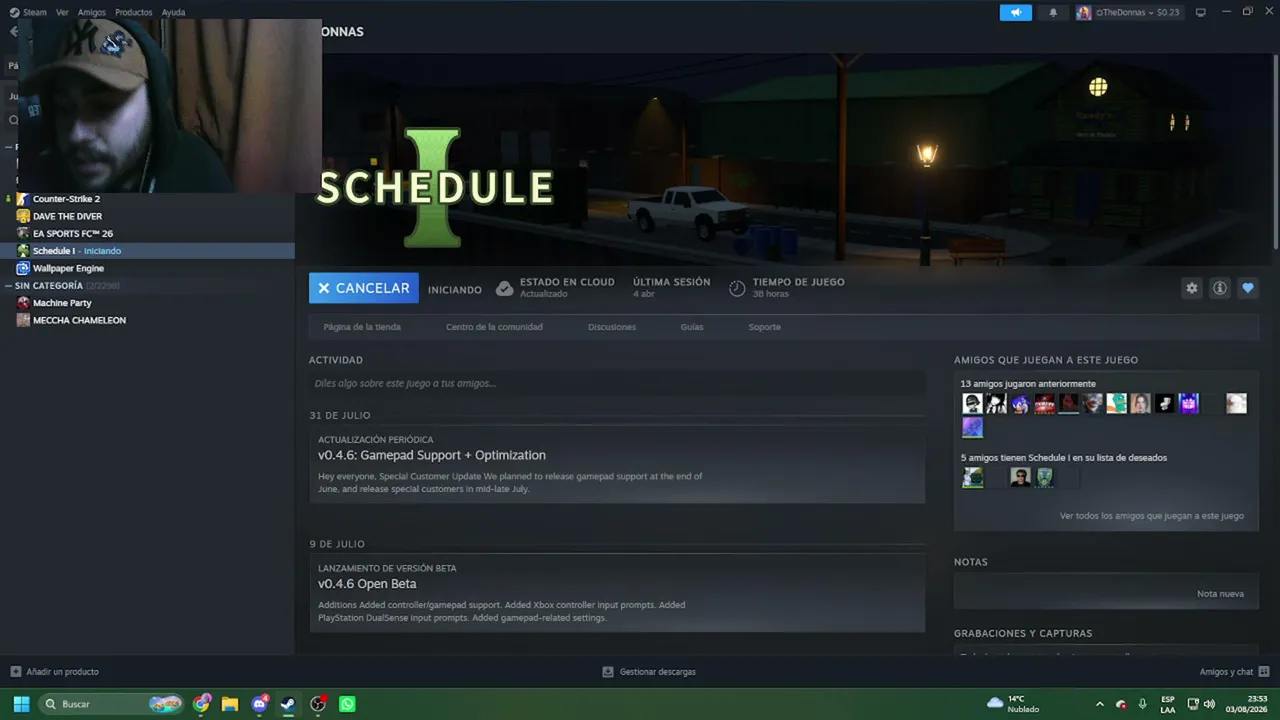
Task: Click the main page vertical scrollbar
Action: click(1275, 150)
